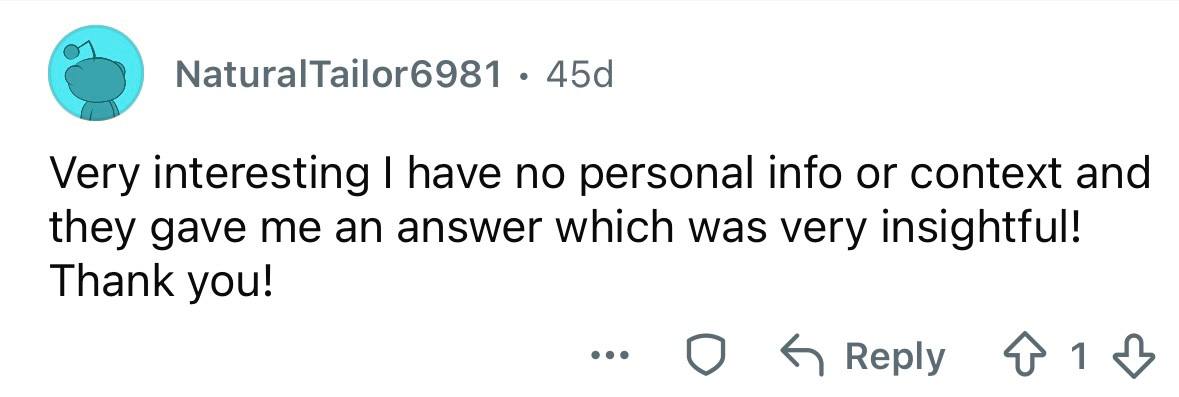The height and width of the screenshot is (397, 1179).
Task: Reply to the comment via Reply label
Action: click(x=895, y=358)
